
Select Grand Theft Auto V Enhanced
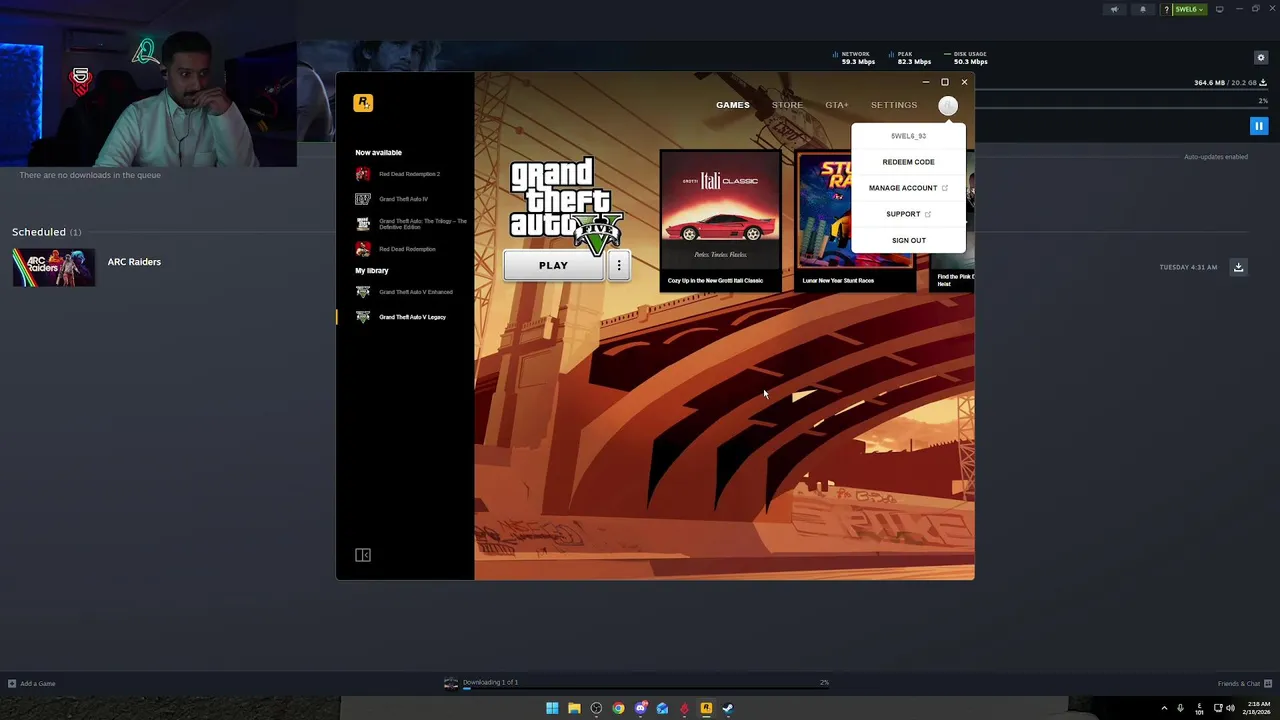tap(404, 292)
